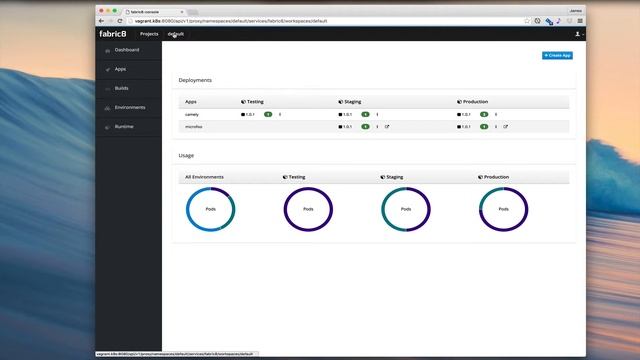The image size is (640, 360).
Task: Click the browser forward arrow
Action: point(110,21)
